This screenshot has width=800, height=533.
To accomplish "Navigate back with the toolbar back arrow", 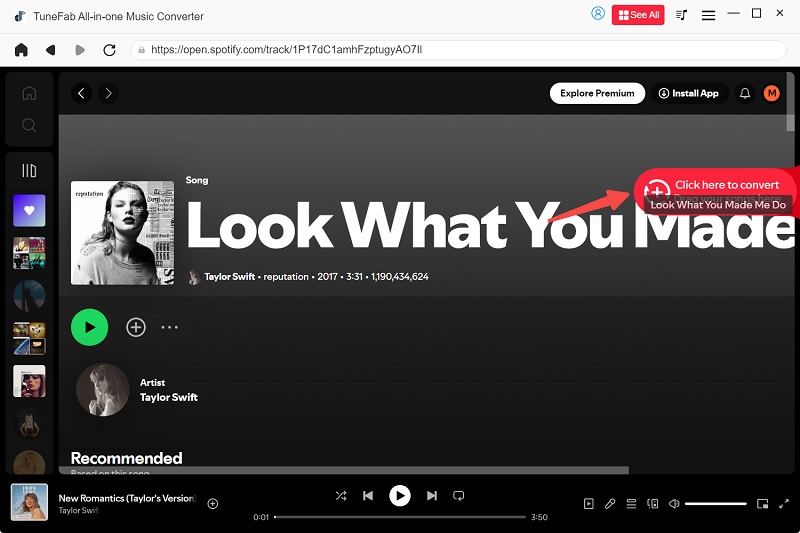I will pyautogui.click(x=51, y=50).
